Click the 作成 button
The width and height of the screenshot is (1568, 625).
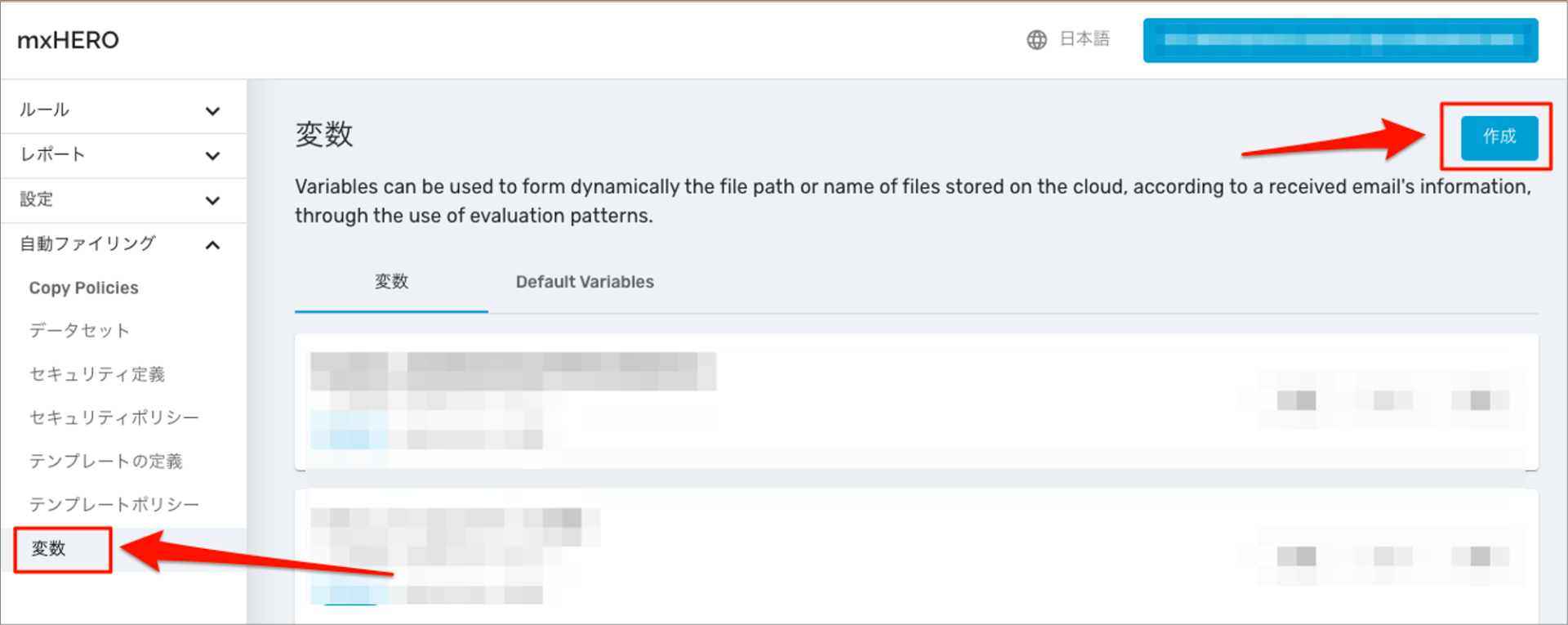tap(1499, 138)
